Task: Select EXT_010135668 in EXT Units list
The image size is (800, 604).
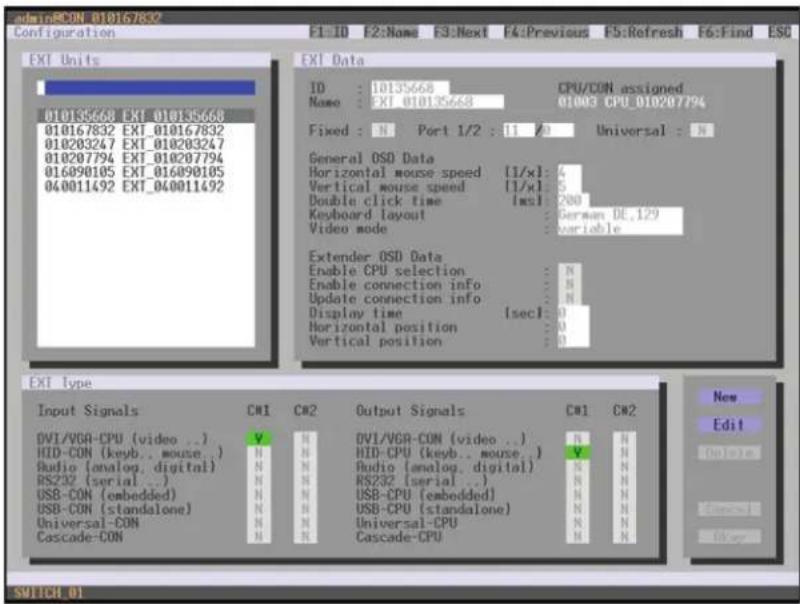Action: tap(146, 116)
